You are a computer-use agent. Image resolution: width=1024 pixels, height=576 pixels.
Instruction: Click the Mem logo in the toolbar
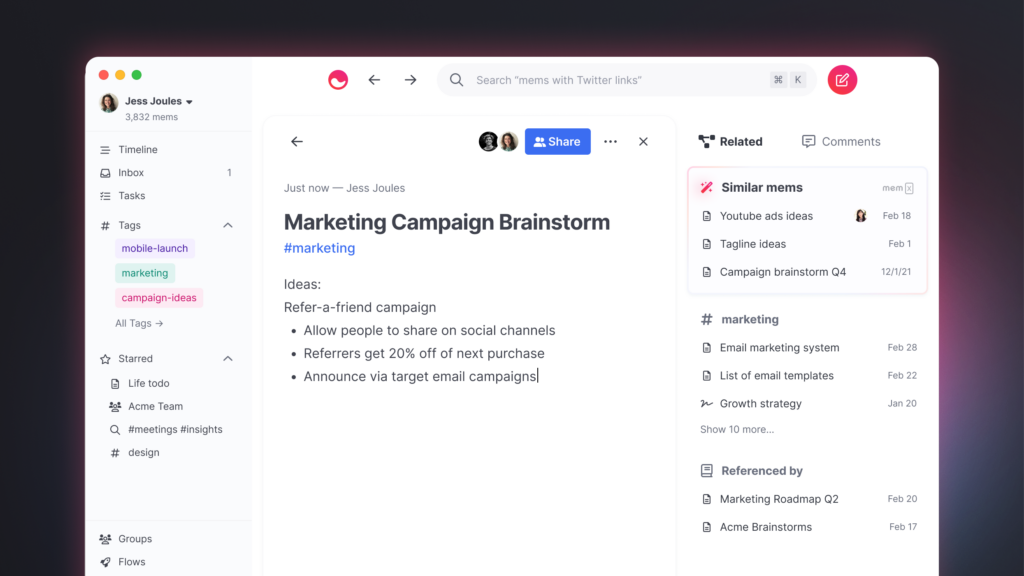(x=338, y=80)
